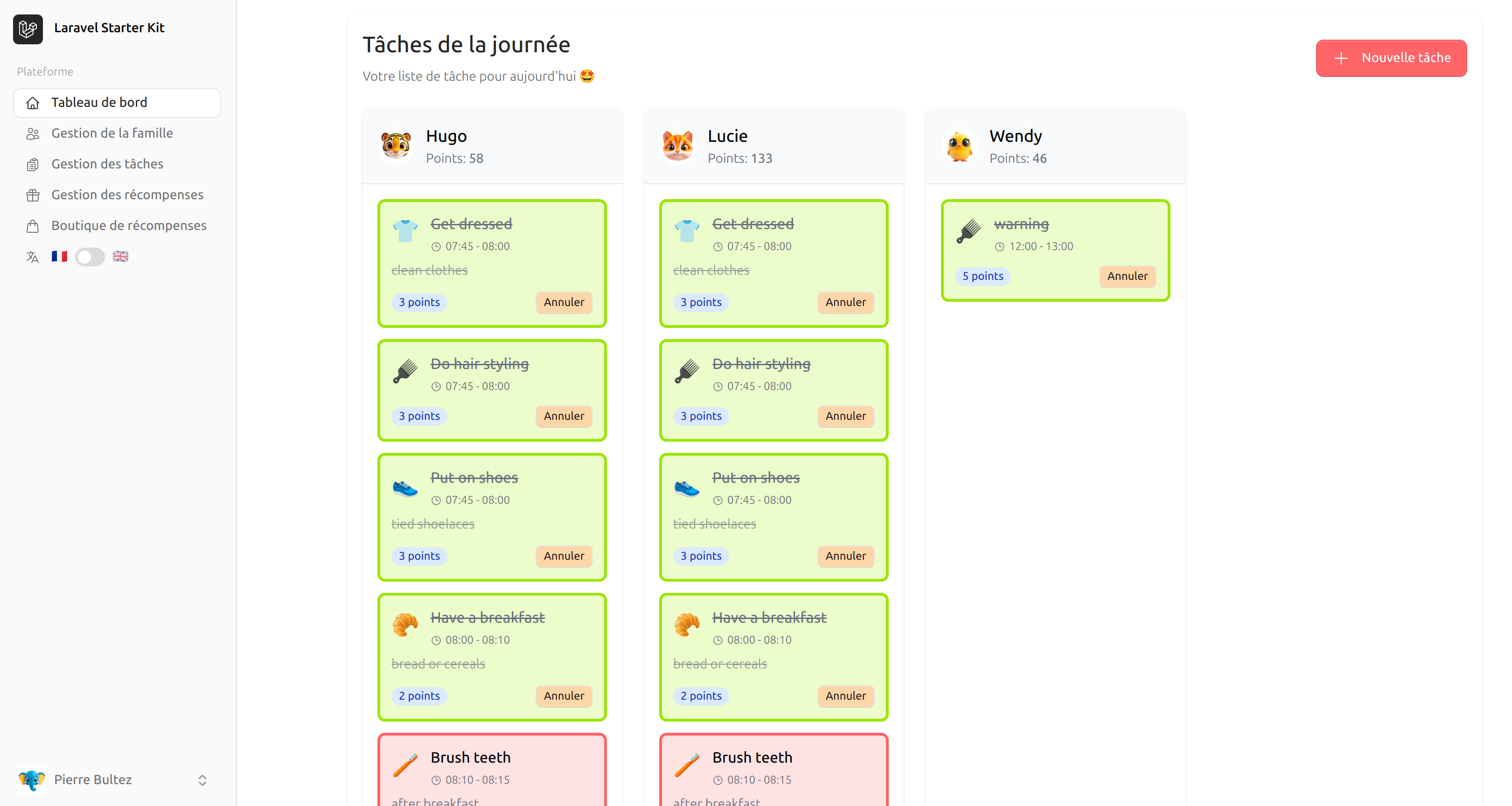Go to Gestion des tâches
Screen dimensions: 1512x806
tap(107, 164)
